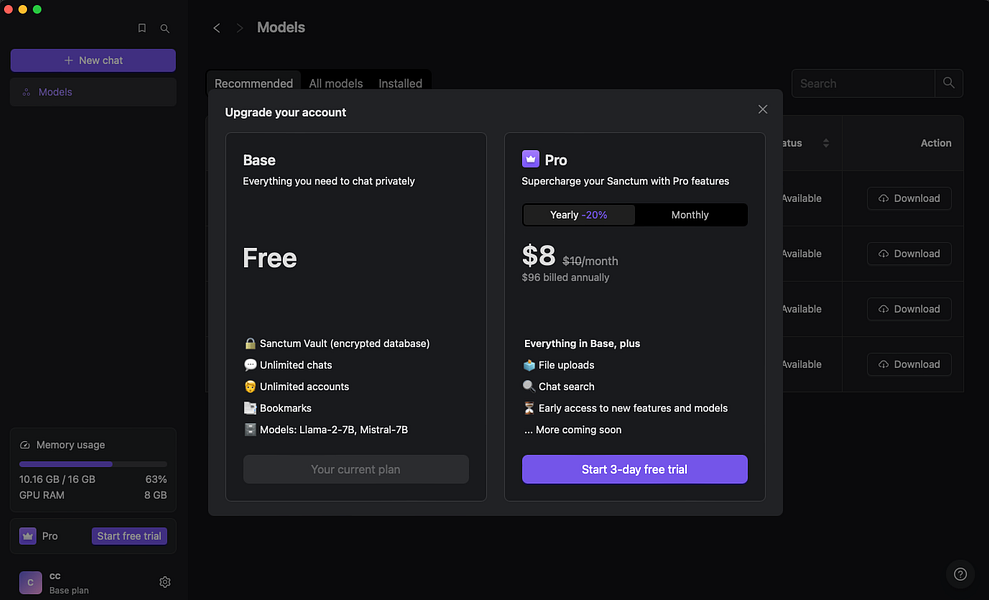Start a New chat
This screenshot has height=600, width=989.
93,61
